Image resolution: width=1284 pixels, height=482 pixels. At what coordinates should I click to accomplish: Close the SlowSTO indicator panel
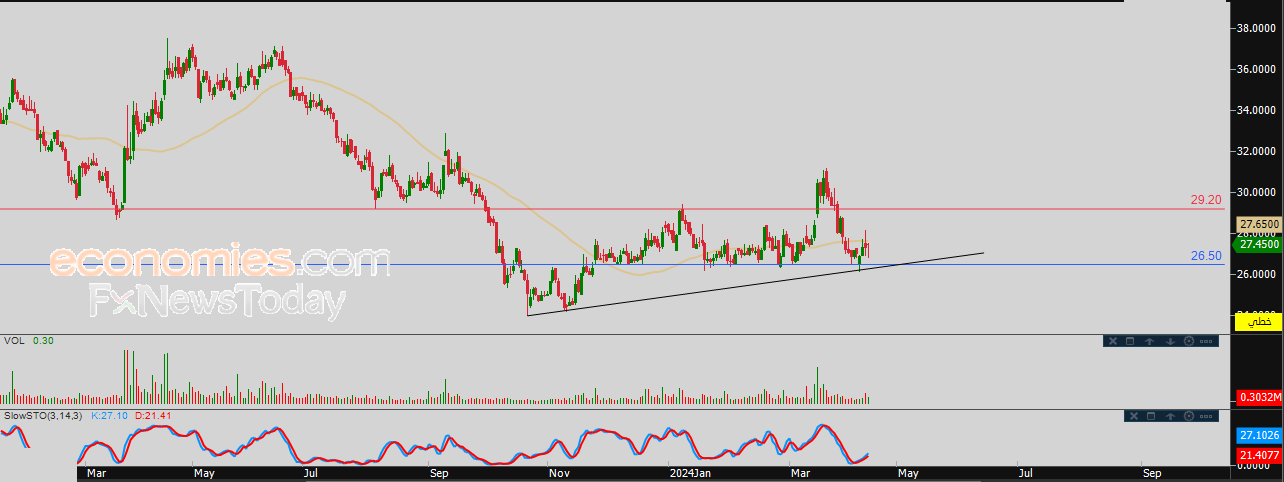coord(1134,416)
